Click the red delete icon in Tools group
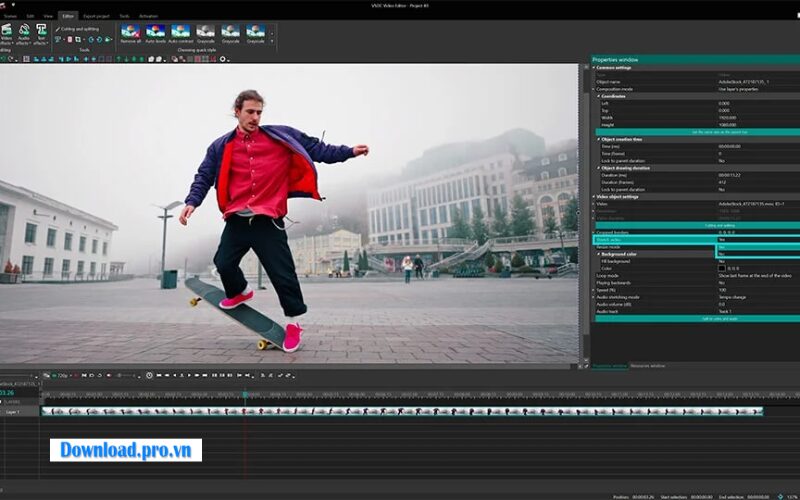 [x=70, y=39]
